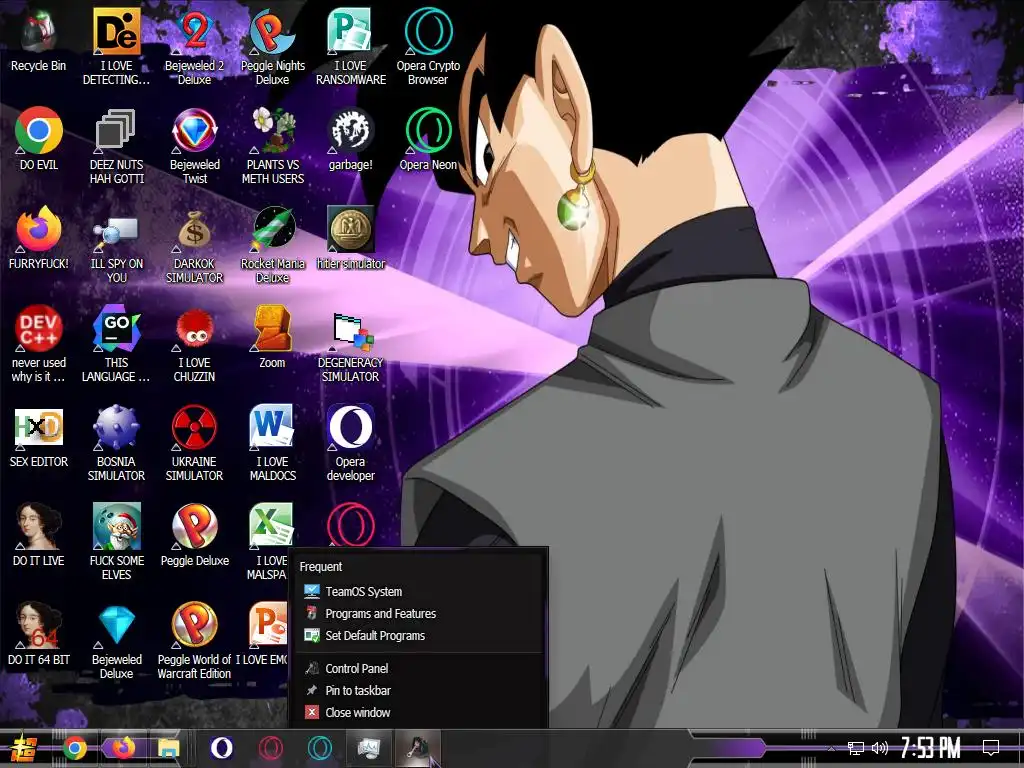Open the network tray icon
Viewport: 1024px width, 768px height.
point(856,748)
